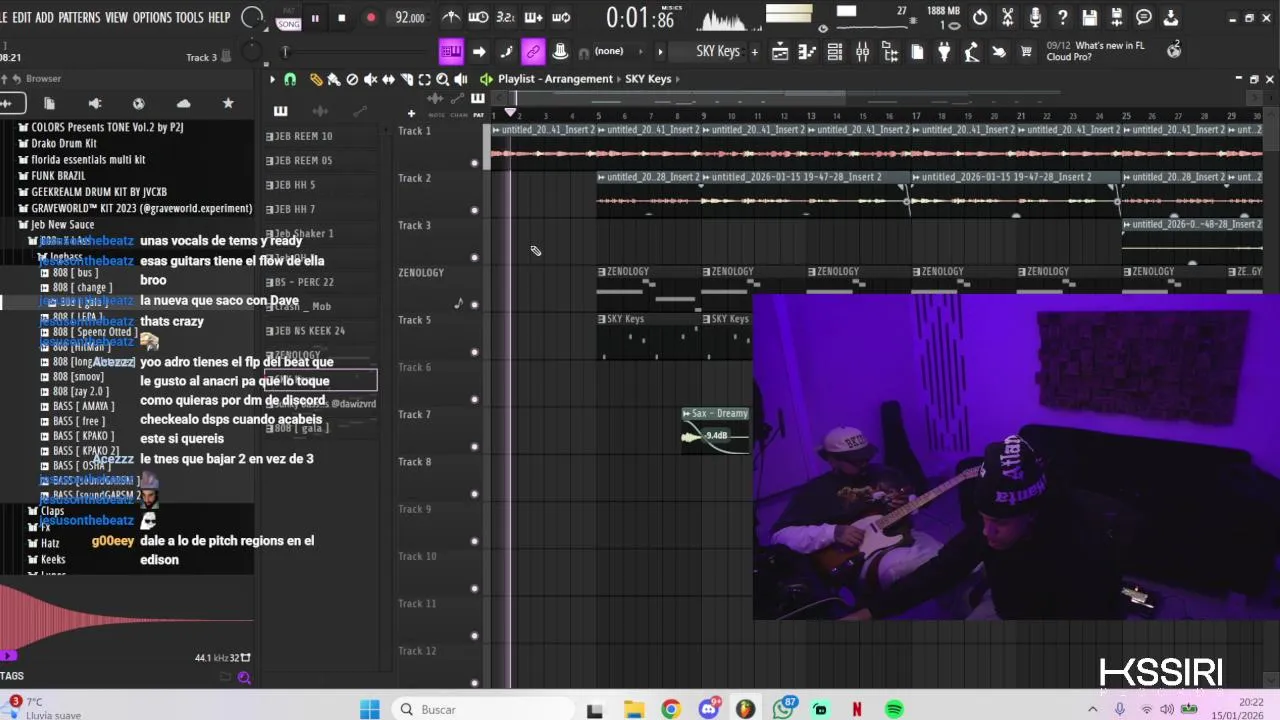Toggle typing keyboard to piano icon
This screenshot has width=1280, height=720.
451,52
